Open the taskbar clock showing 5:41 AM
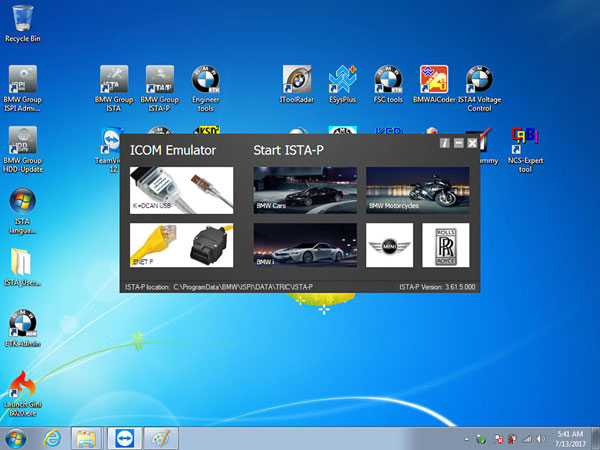600x450 pixels. coord(570,439)
